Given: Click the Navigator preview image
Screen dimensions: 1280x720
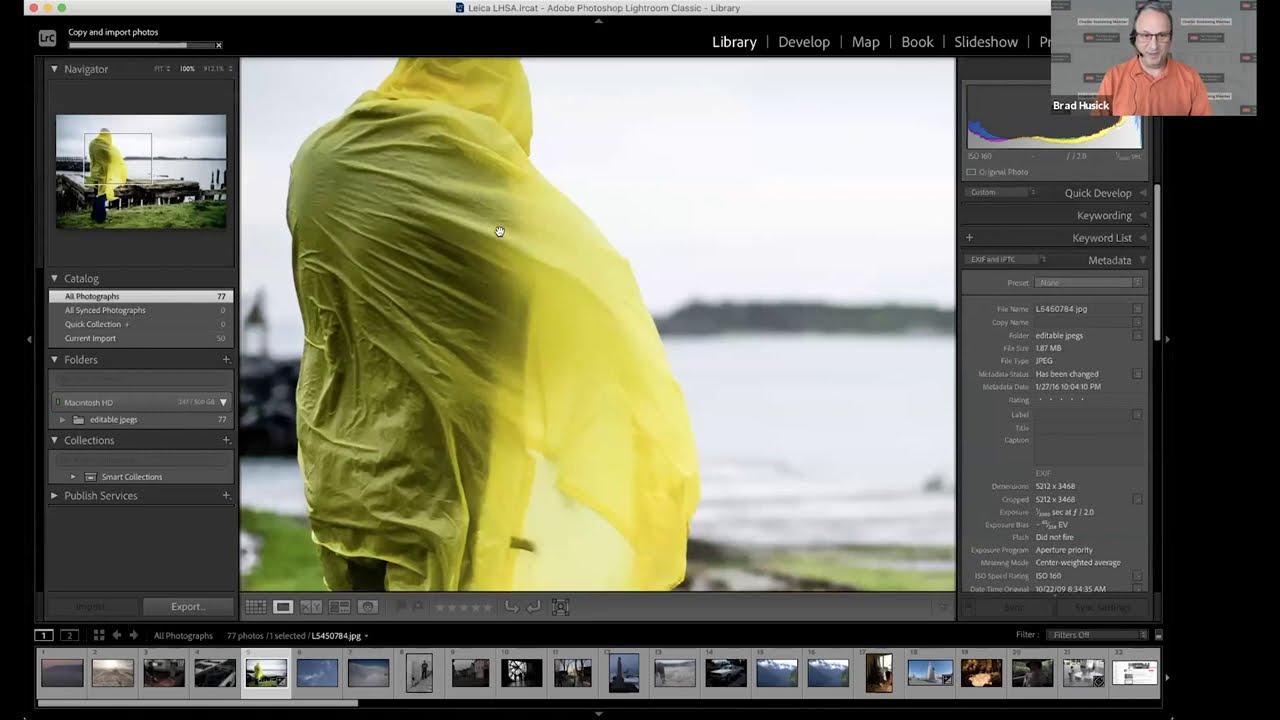Looking at the screenshot, I should tap(141, 171).
